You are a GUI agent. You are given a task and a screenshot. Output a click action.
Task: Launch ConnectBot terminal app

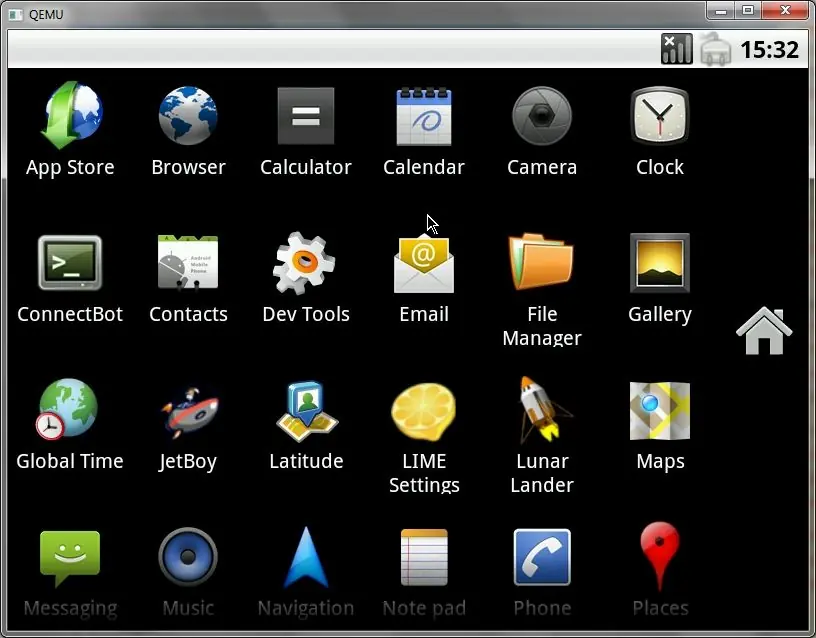tap(70, 263)
